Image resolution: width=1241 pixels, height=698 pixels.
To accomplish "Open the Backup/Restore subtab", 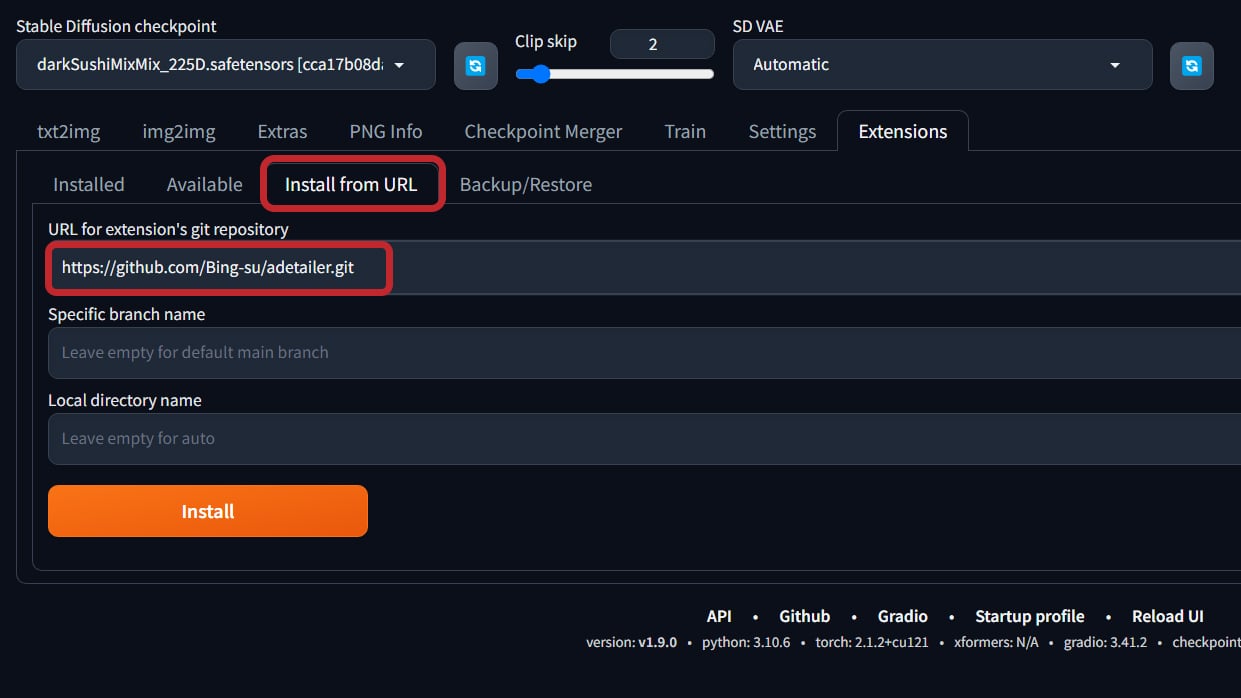I will [526, 184].
